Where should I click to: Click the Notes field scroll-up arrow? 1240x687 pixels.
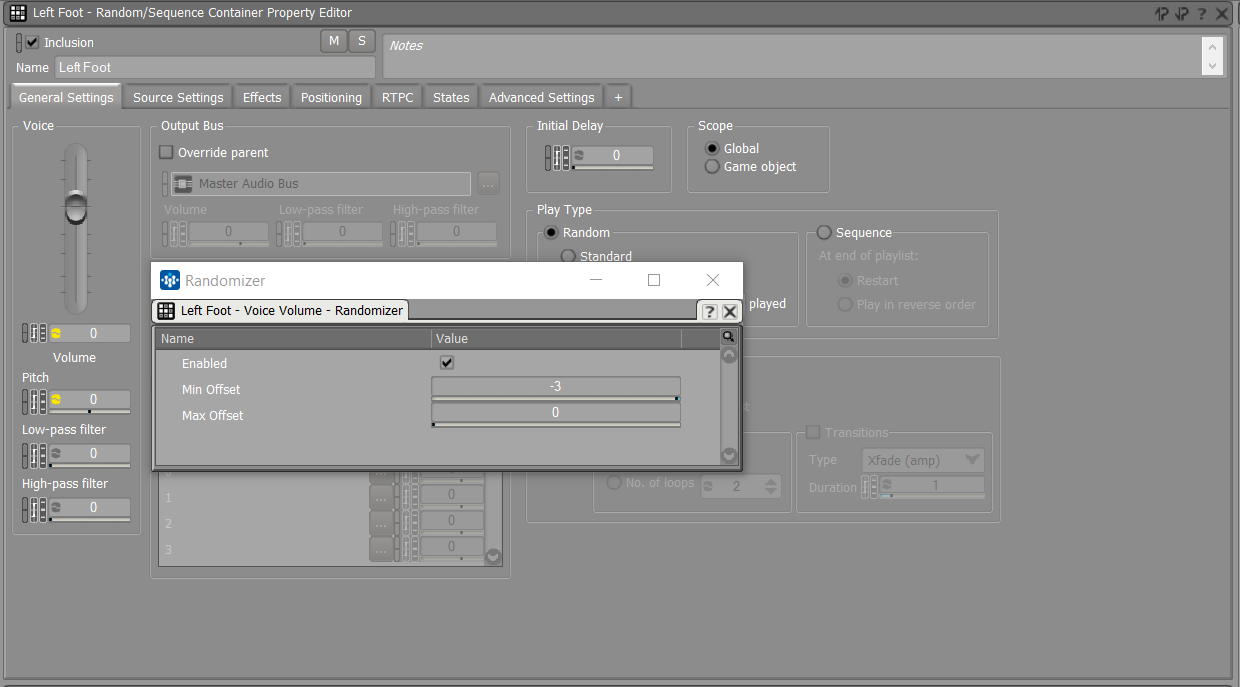point(1213,46)
